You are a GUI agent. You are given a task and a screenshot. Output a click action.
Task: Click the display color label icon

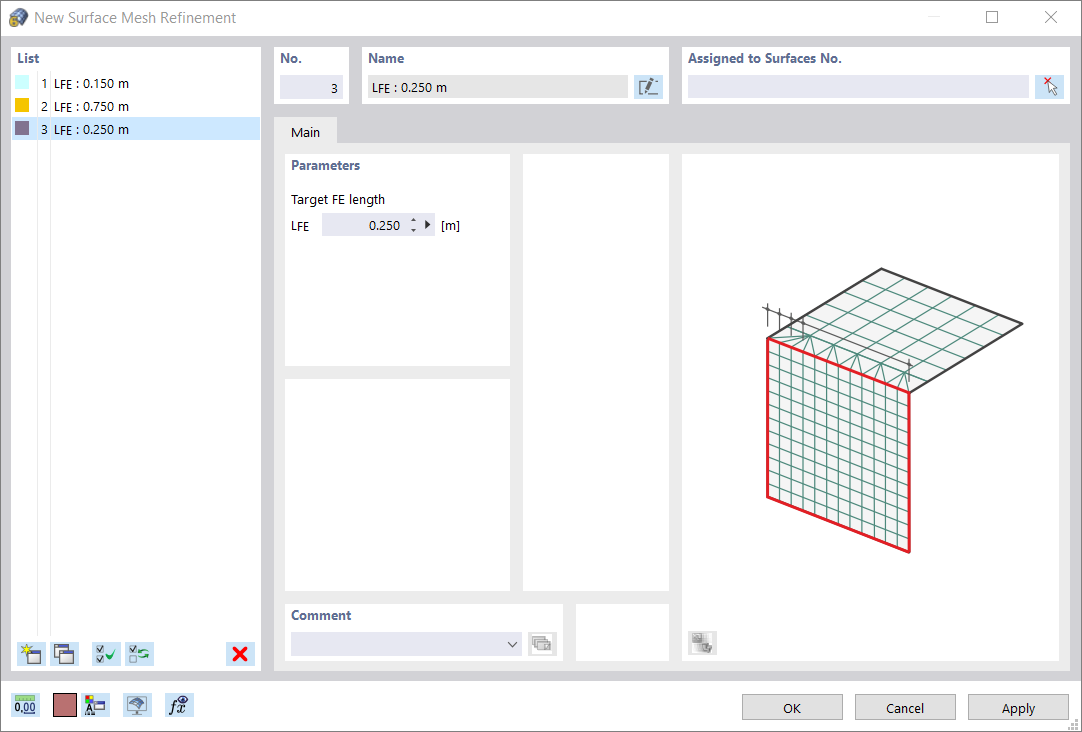pos(95,705)
